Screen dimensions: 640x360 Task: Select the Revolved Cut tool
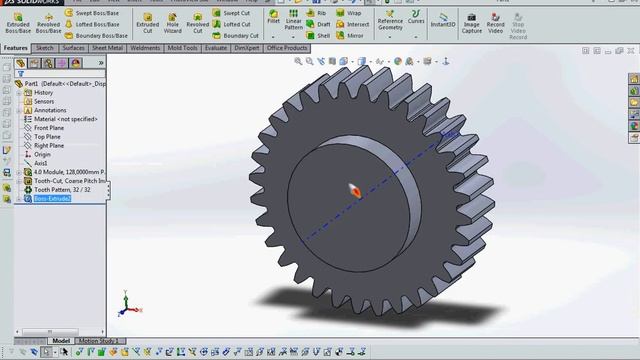198,22
